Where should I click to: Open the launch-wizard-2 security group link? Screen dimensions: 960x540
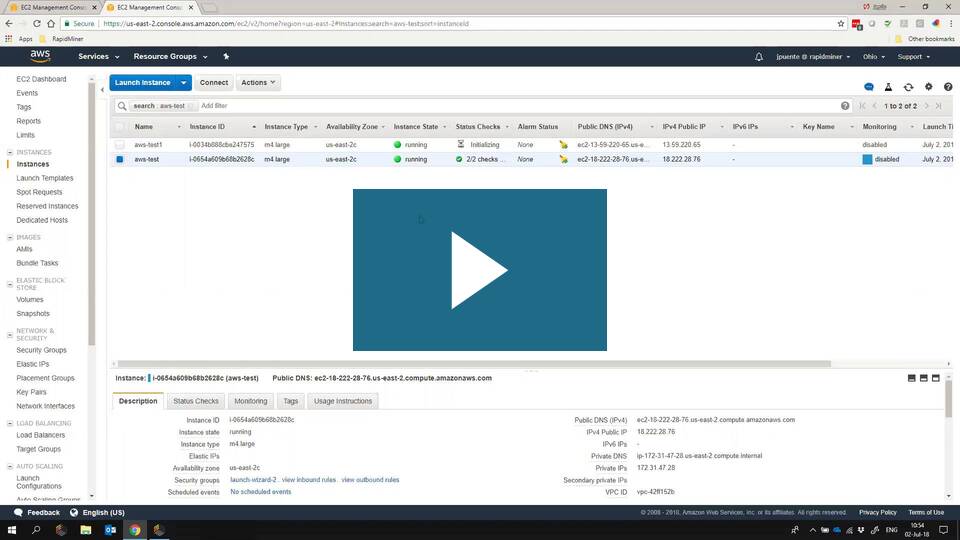tap(253, 480)
